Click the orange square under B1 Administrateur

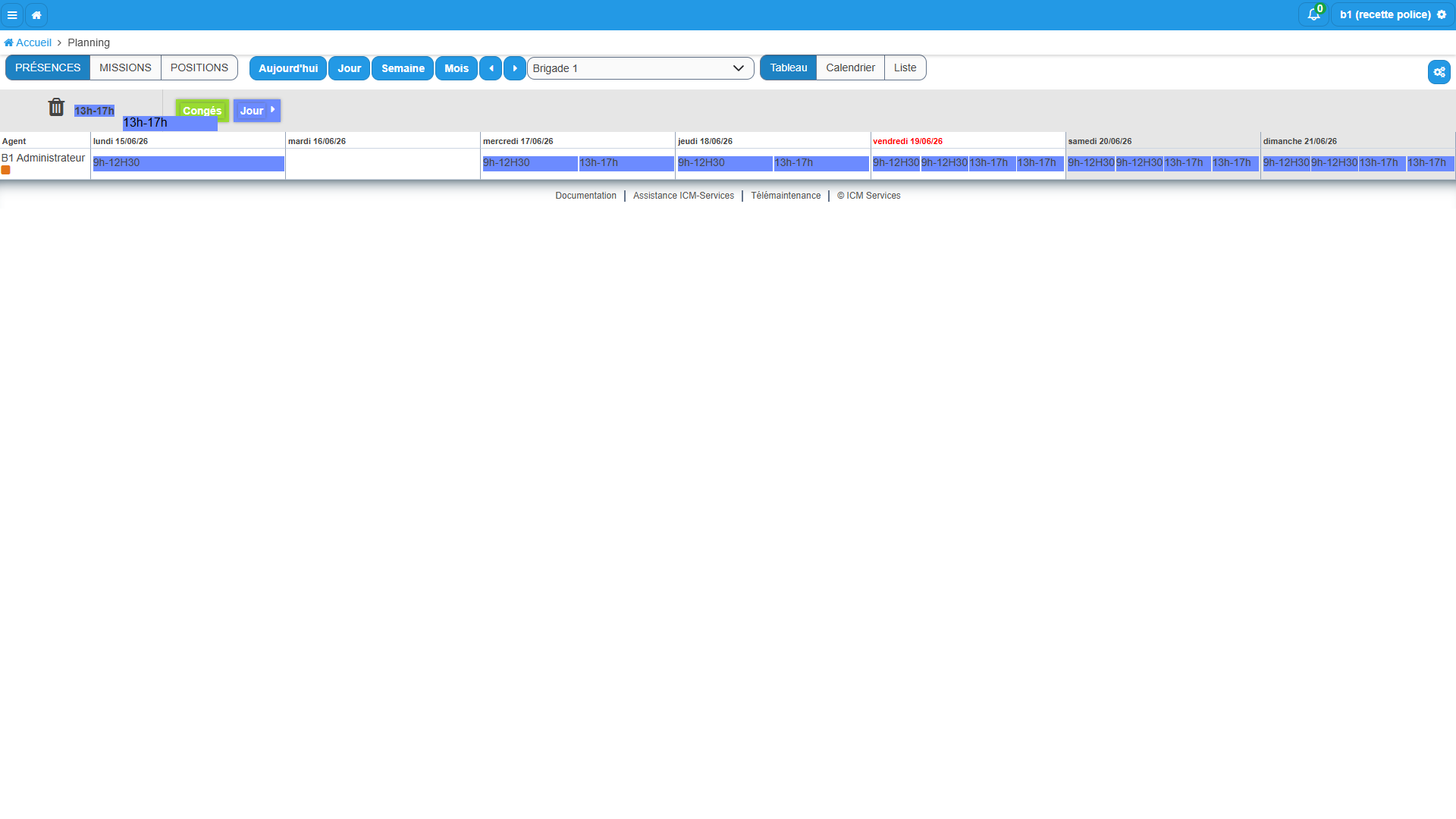point(6,171)
